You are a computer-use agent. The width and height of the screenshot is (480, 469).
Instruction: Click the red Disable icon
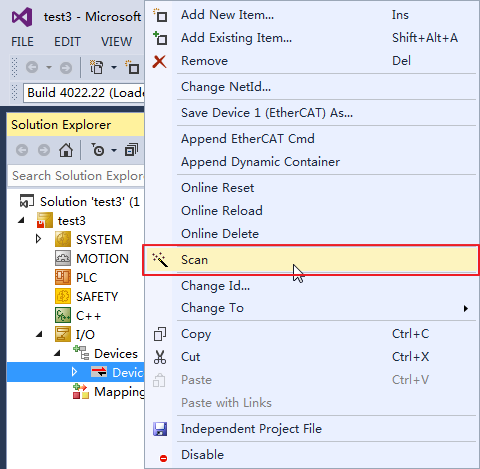pyautogui.click(x=163, y=459)
